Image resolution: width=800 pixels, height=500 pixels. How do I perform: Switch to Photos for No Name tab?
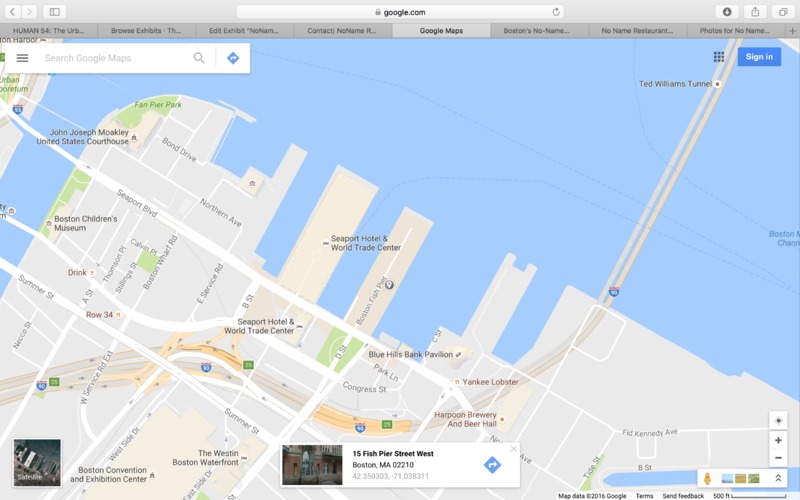tap(735, 31)
